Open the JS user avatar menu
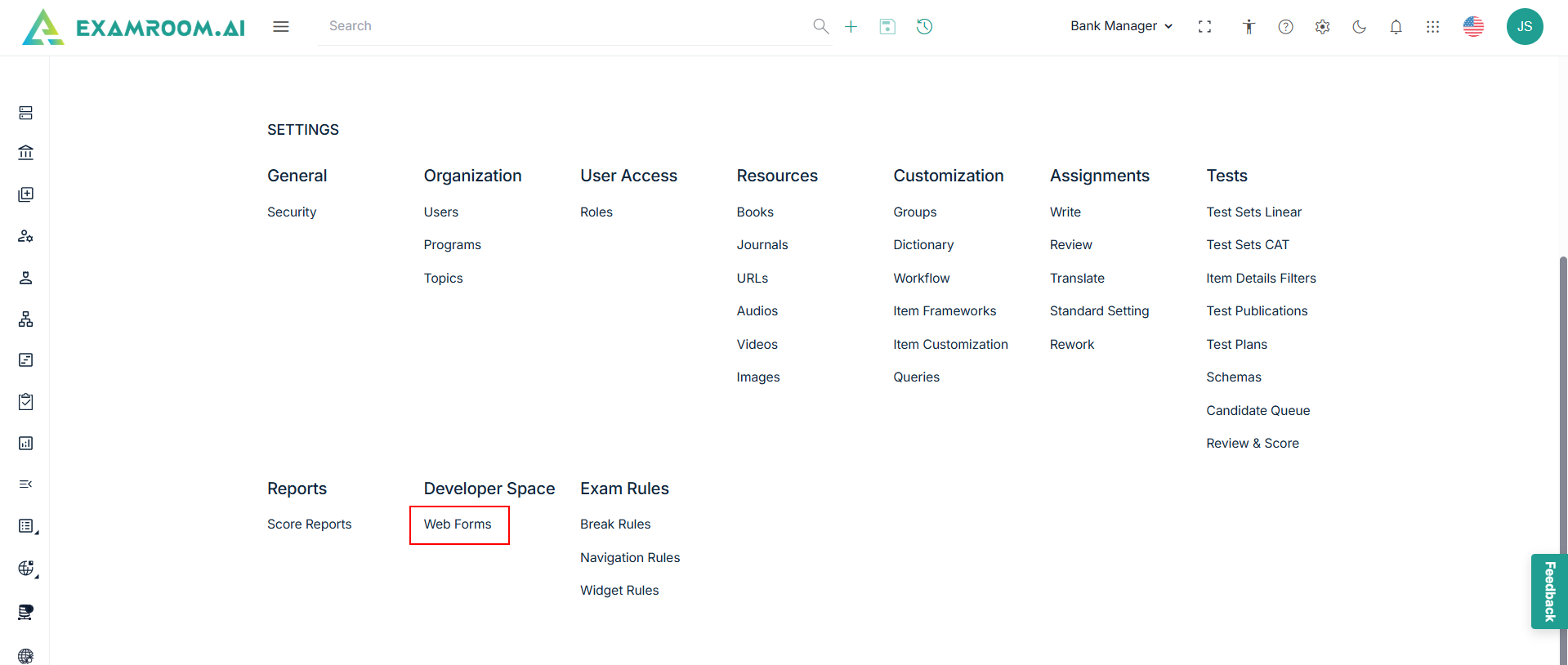Image resolution: width=1568 pixels, height=665 pixels. (x=1524, y=27)
